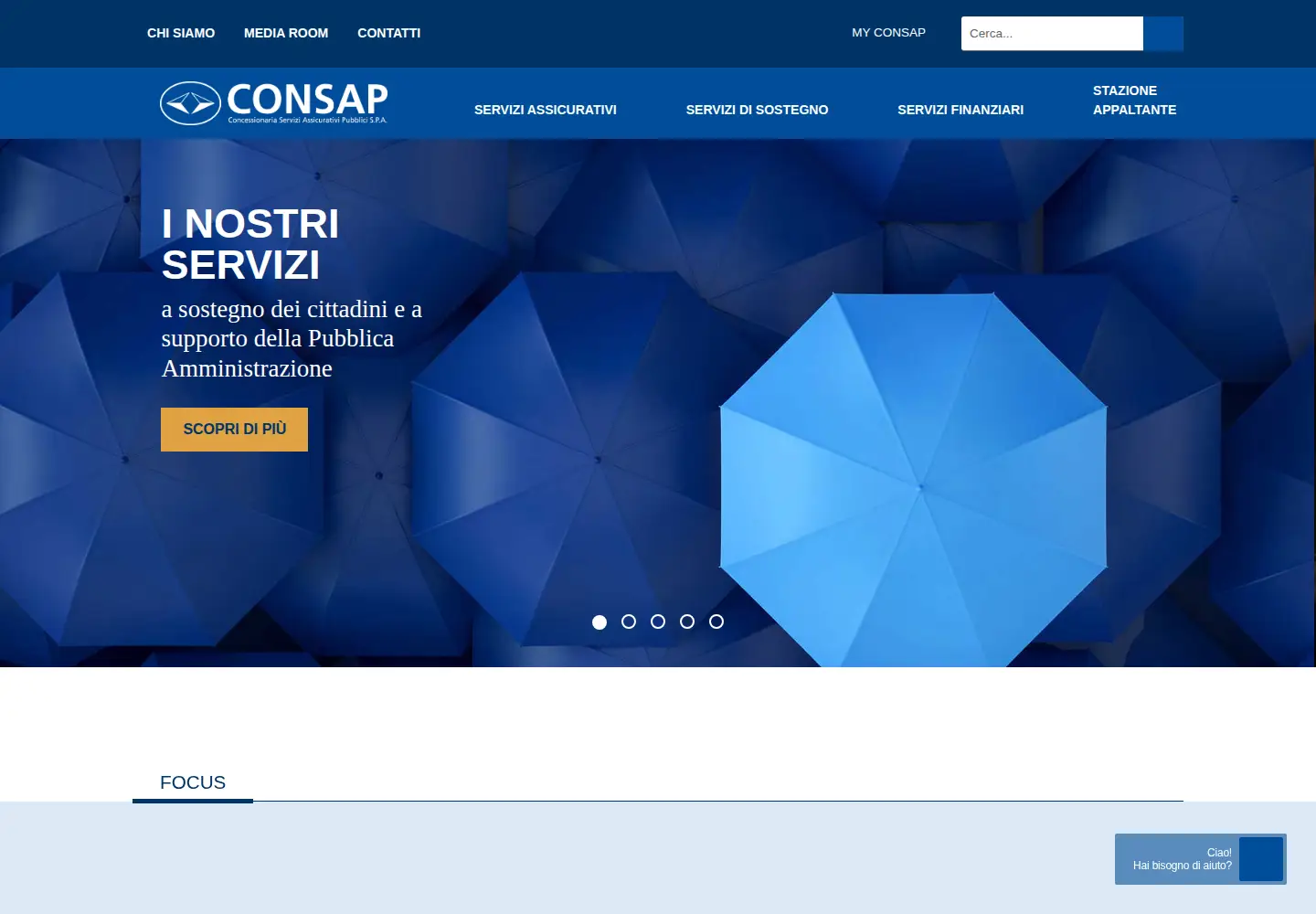
Task: Select the third carousel slide dot
Action: pyautogui.click(x=658, y=622)
